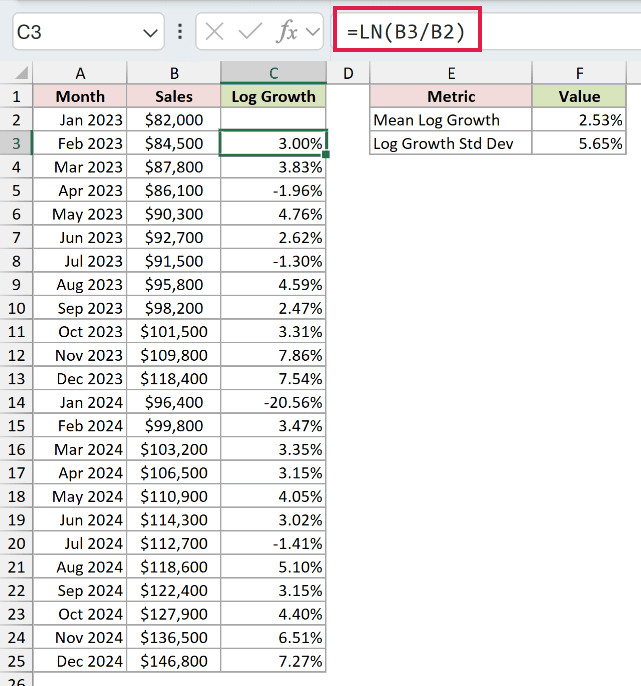The height and width of the screenshot is (686, 641).
Task: Select the $146,800 sales cell
Action: point(174,661)
